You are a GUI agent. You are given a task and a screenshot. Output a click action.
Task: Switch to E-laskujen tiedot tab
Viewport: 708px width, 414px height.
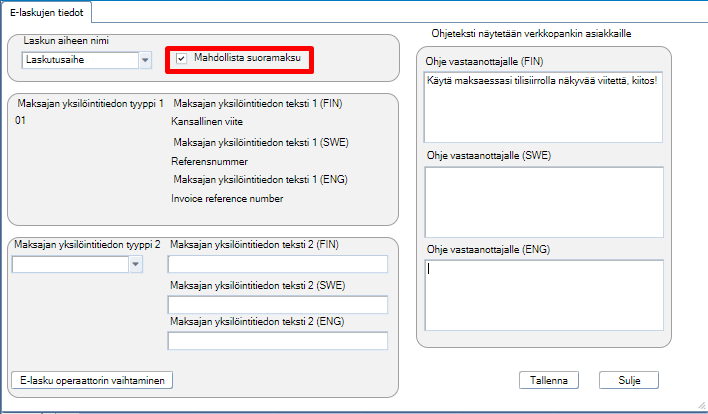[47, 13]
